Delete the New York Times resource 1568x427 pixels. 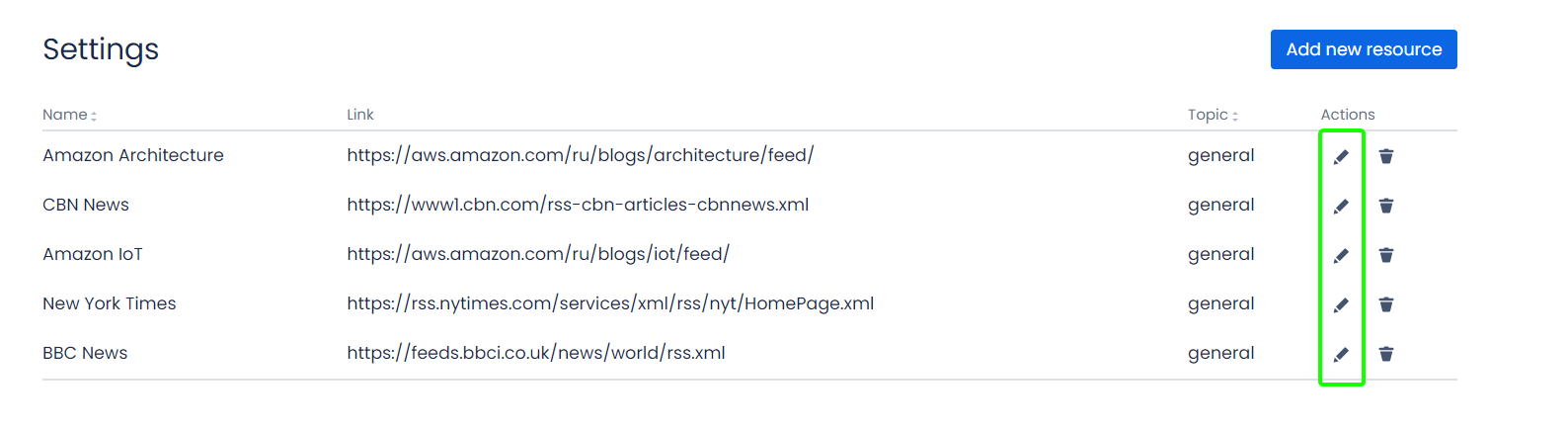coord(1386,304)
